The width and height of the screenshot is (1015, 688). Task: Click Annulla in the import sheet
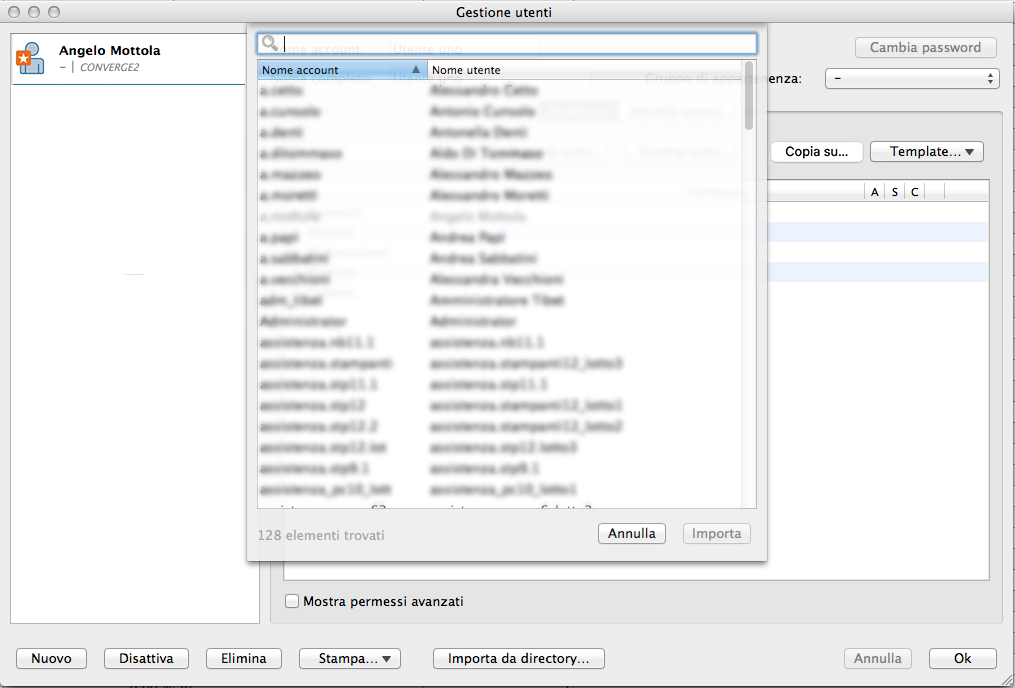pyautogui.click(x=632, y=534)
